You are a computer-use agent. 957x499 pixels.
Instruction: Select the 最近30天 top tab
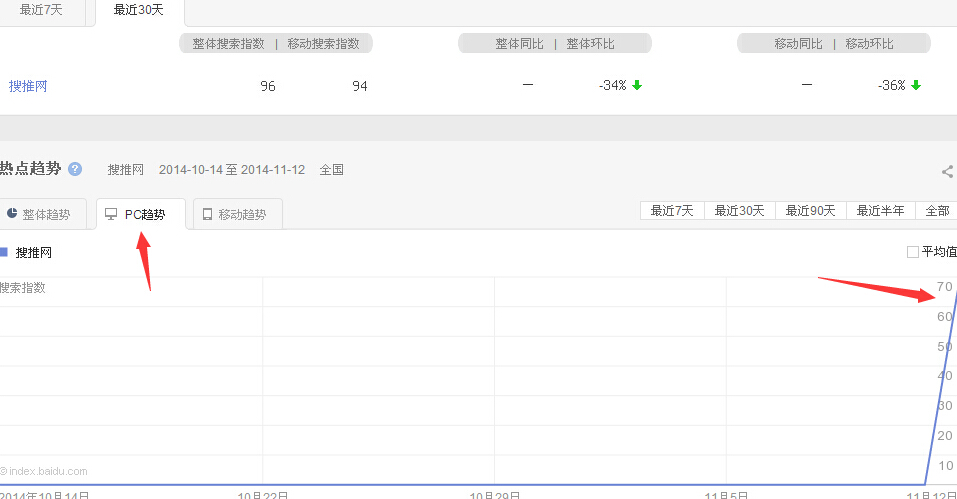tap(139, 10)
